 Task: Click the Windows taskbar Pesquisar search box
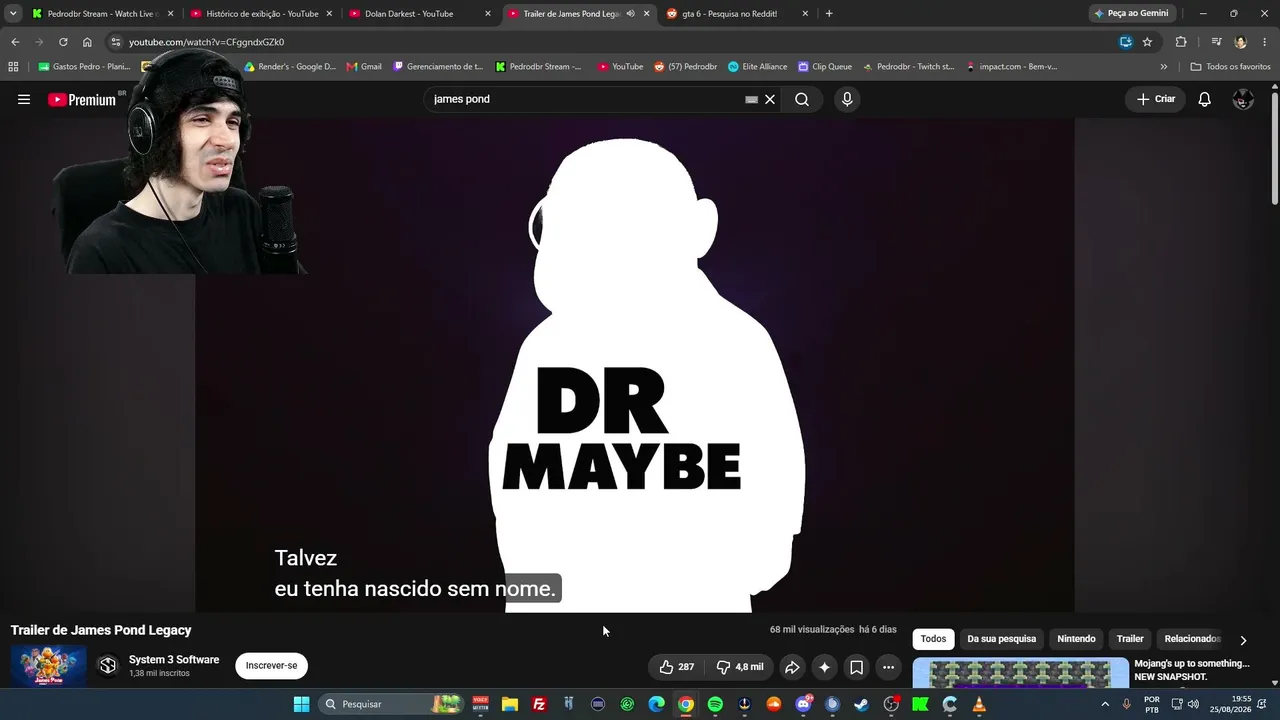[x=392, y=704]
